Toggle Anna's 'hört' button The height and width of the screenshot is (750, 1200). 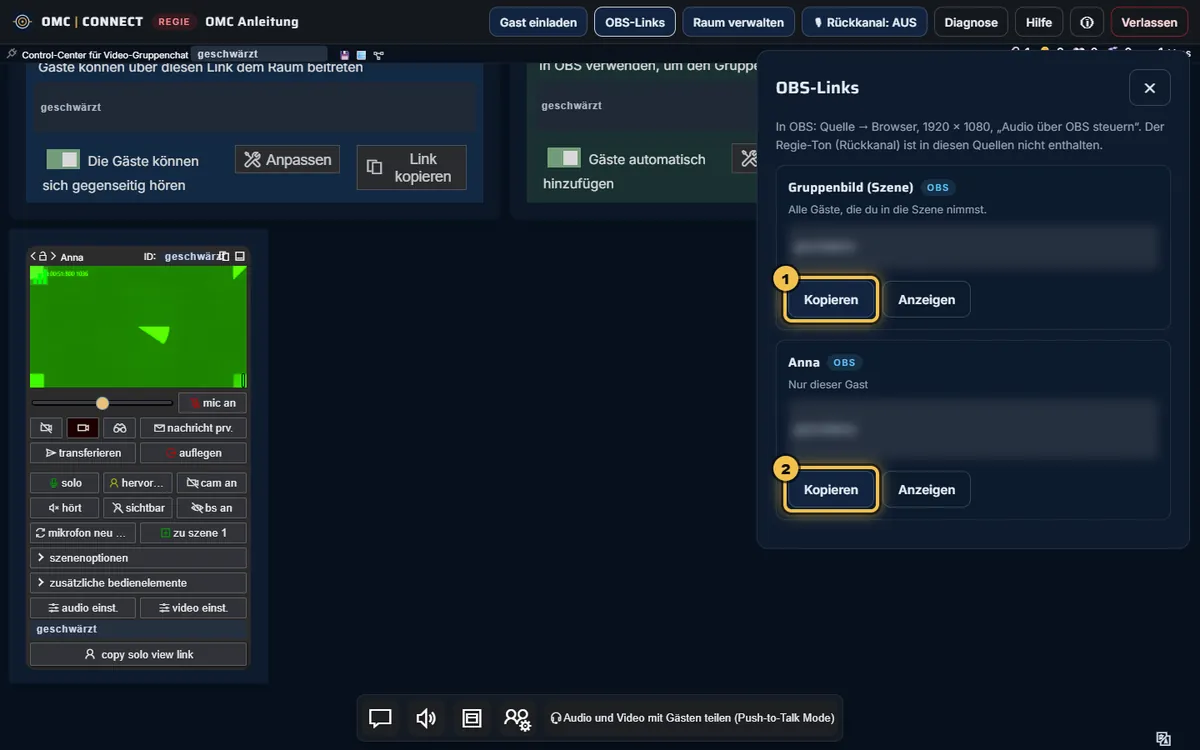coord(65,508)
